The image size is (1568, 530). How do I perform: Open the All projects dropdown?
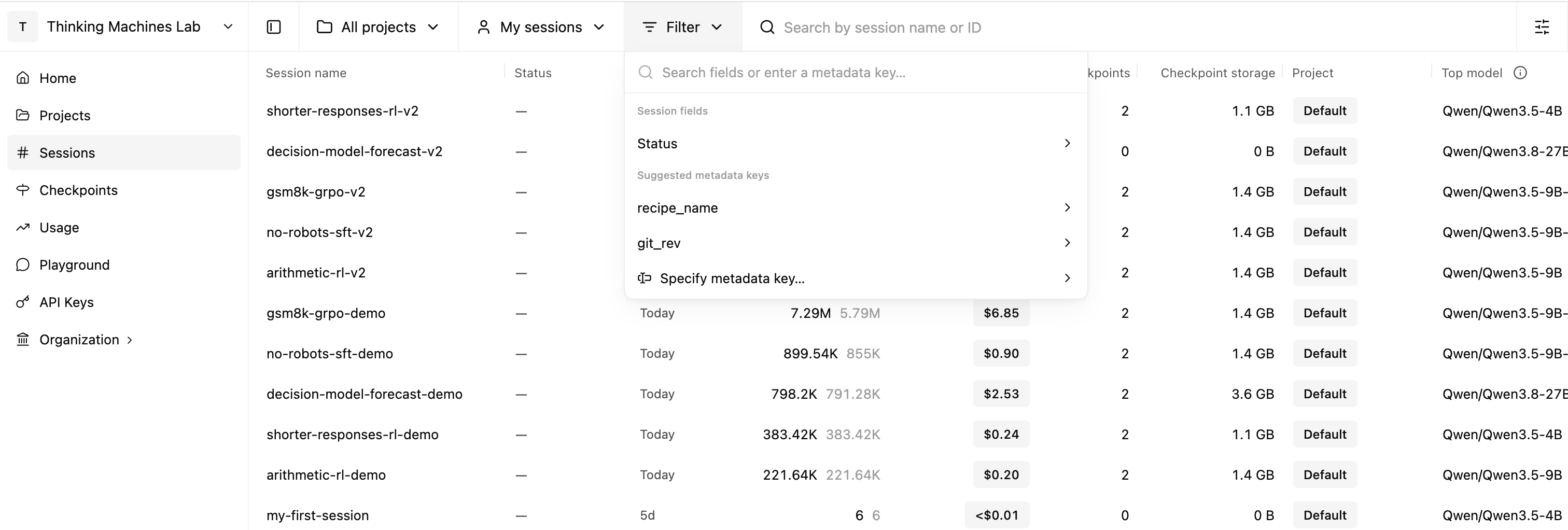378,27
